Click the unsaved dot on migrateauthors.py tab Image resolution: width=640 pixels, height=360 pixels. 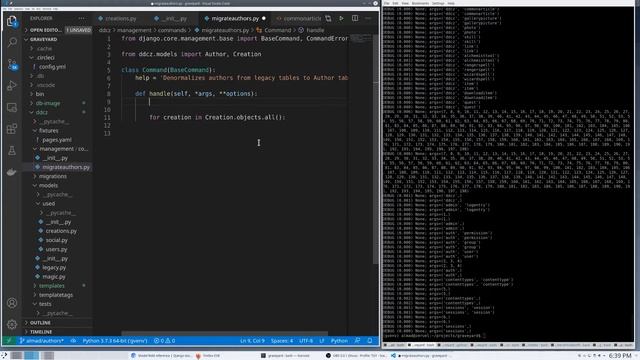[264, 18]
